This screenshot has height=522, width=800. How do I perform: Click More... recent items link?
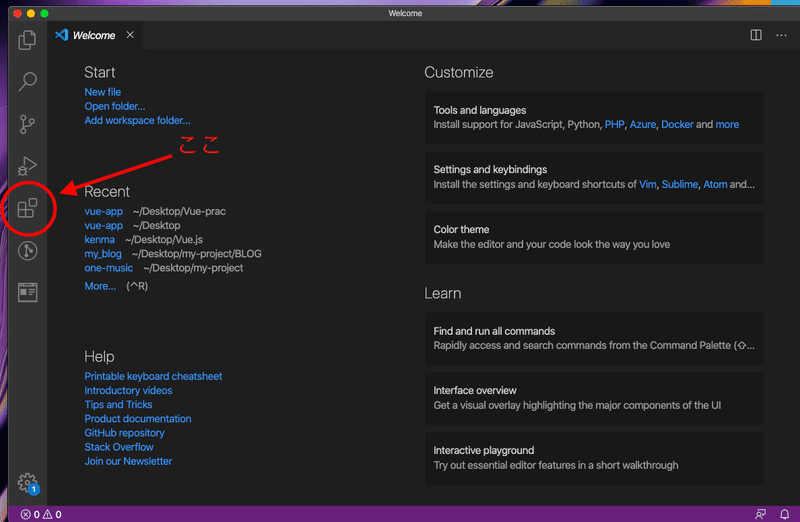tap(100, 286)
